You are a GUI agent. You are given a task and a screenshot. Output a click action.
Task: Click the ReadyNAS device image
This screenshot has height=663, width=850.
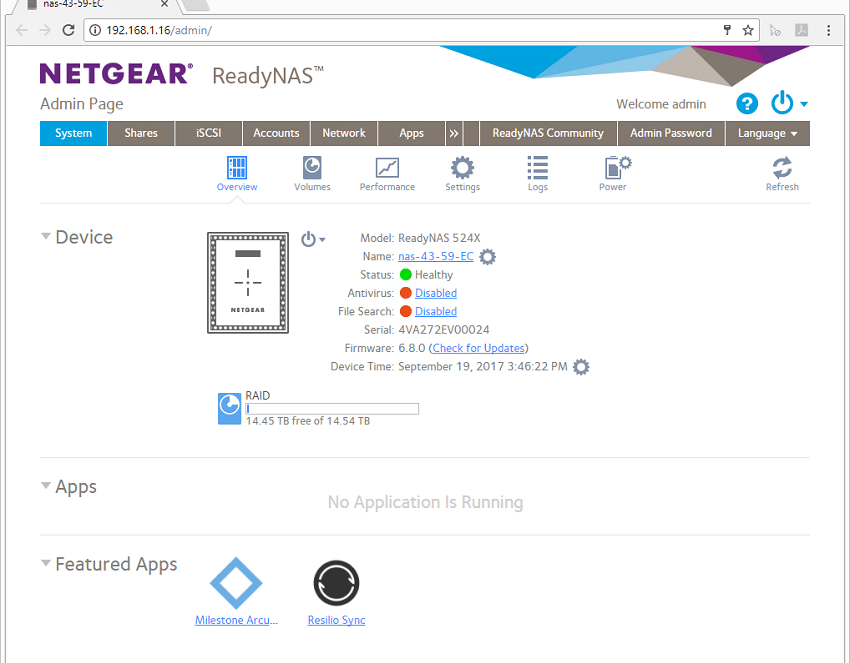tap(248, 282)
